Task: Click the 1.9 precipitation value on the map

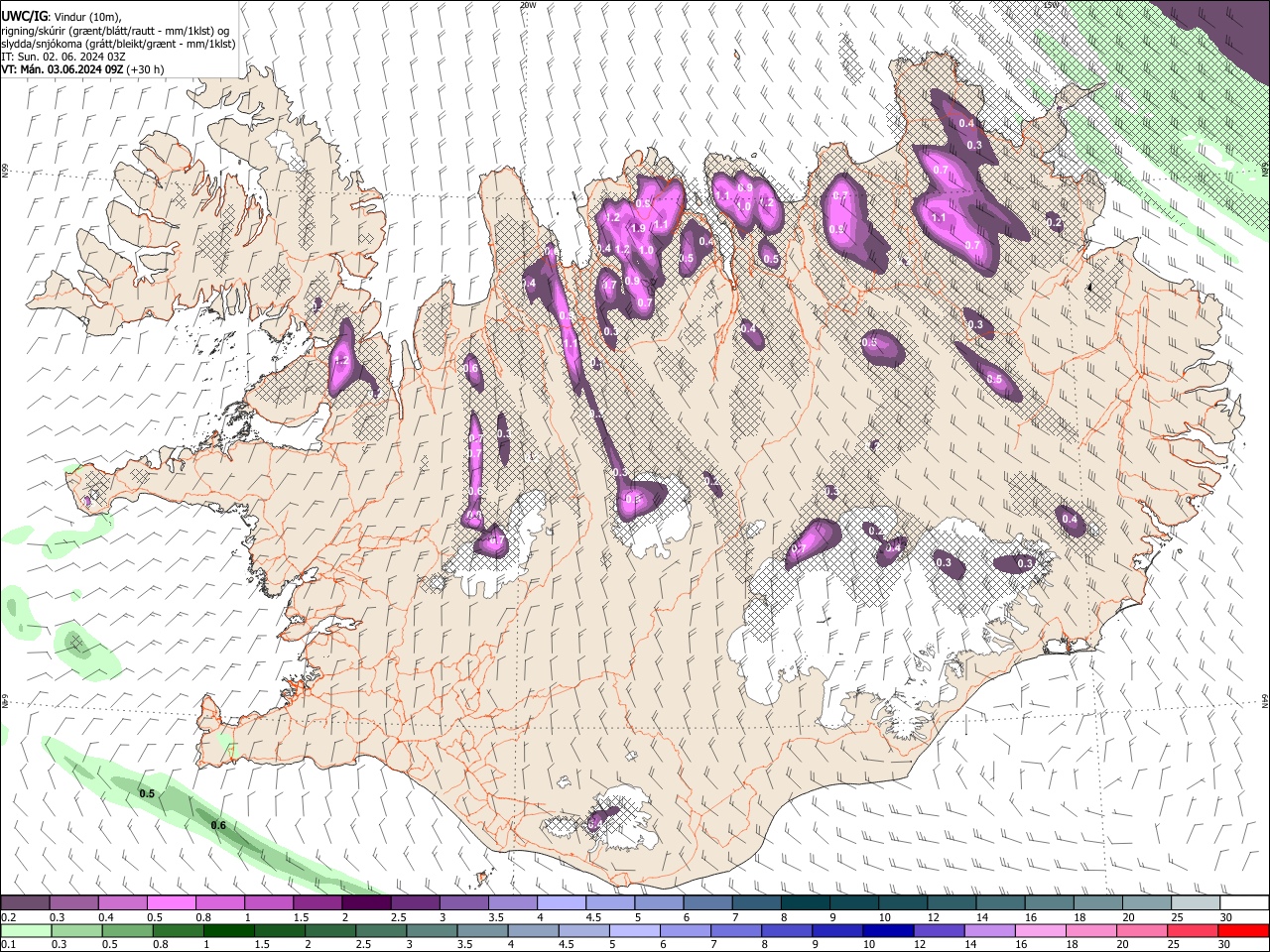Action: coord(638,228)
